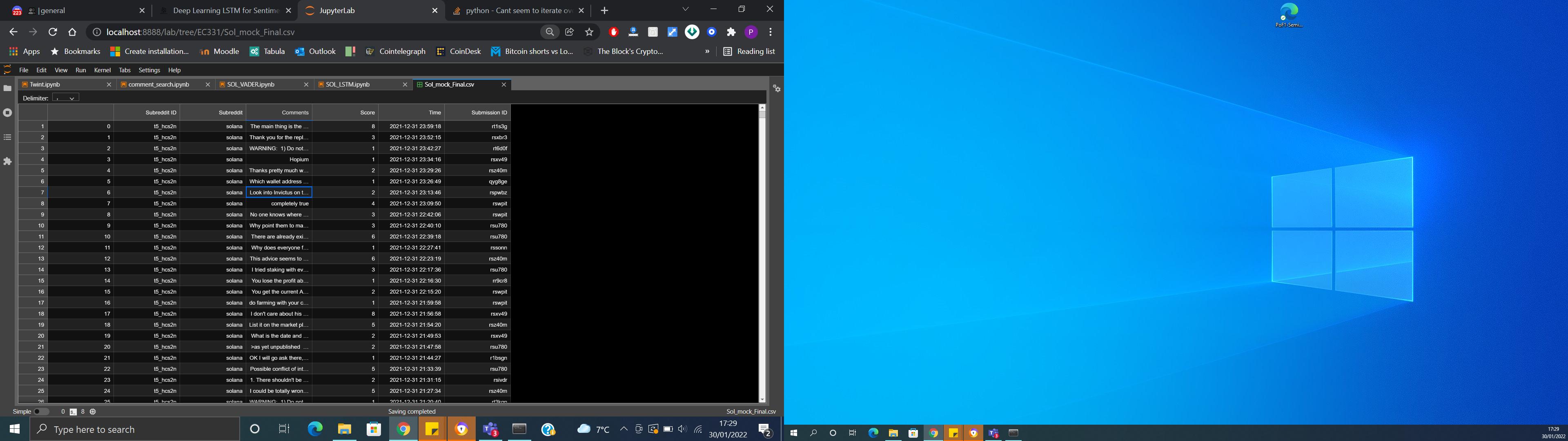Image resolution: width=1568 pixels, height=441 pixels.
Task: Open the JupyterLab file browser sidebar icon
Action: [x=7, y=88]
